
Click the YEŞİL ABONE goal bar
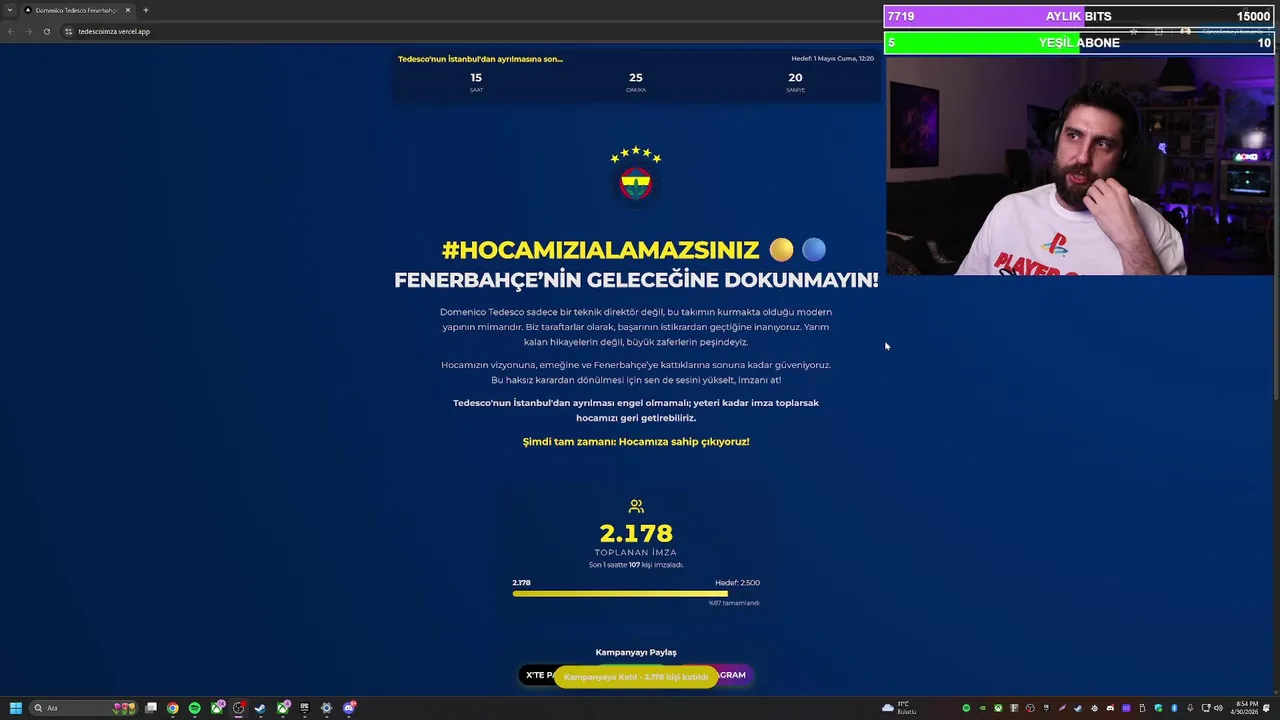(1079, 43)
